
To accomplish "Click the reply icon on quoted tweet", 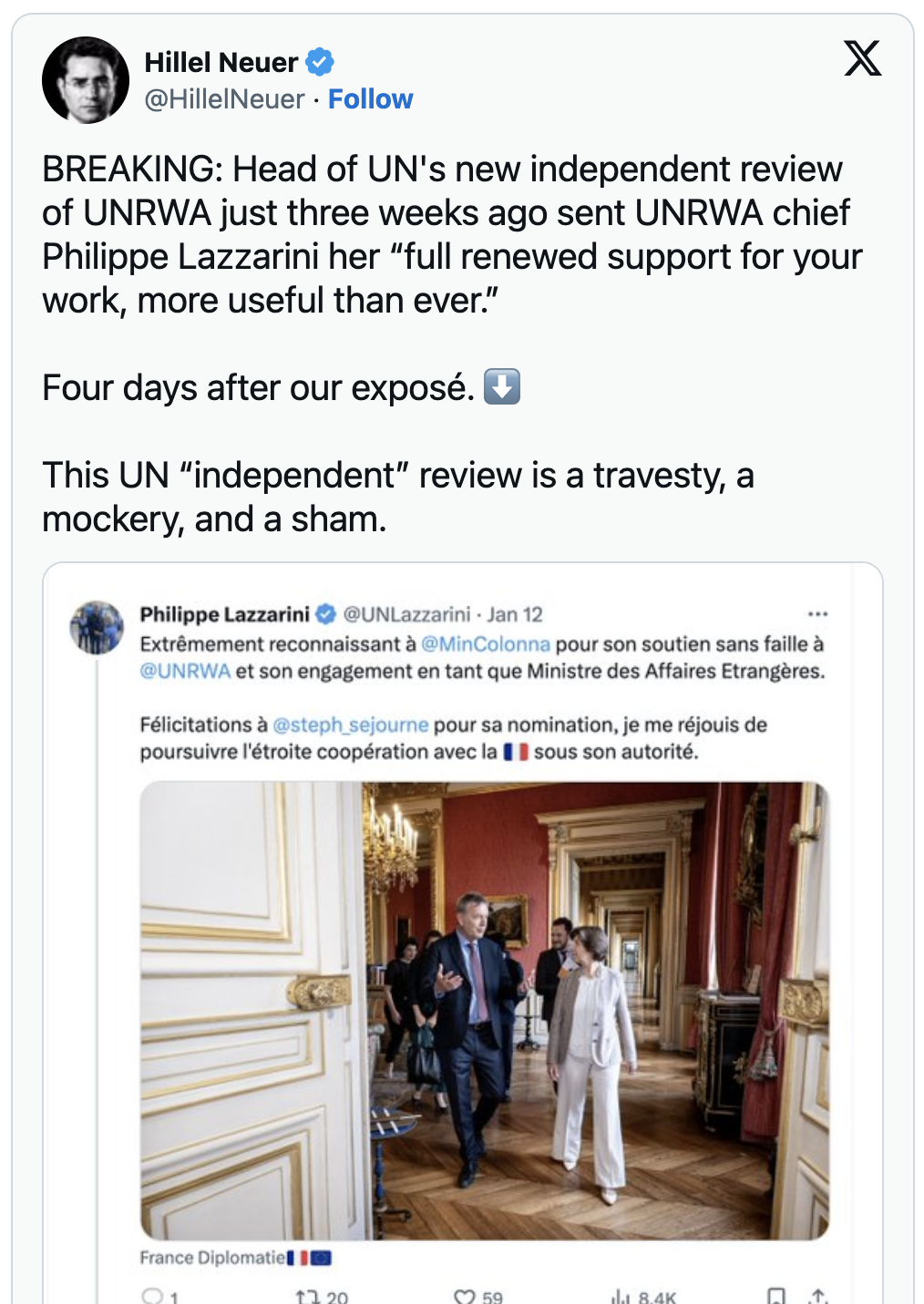I will (151, 1296).
